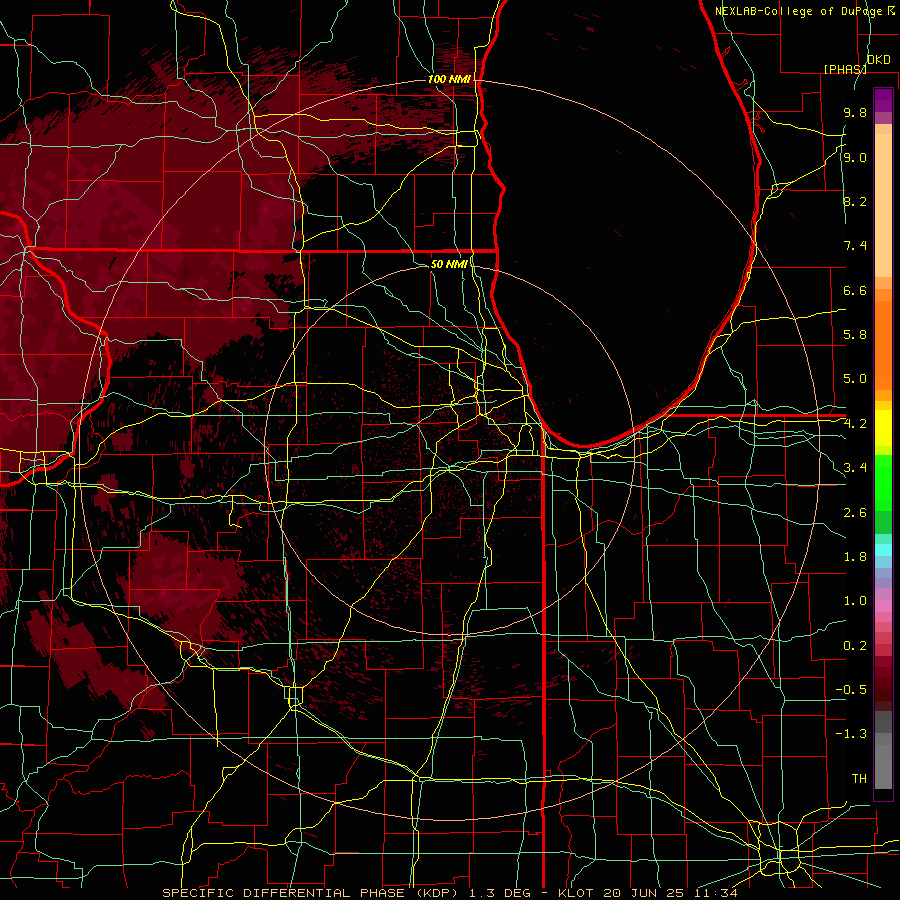Click the 1.8 value on the scale
Viewport: 900px width, 900px height.
pyautogui.click(x=855, y=557)
